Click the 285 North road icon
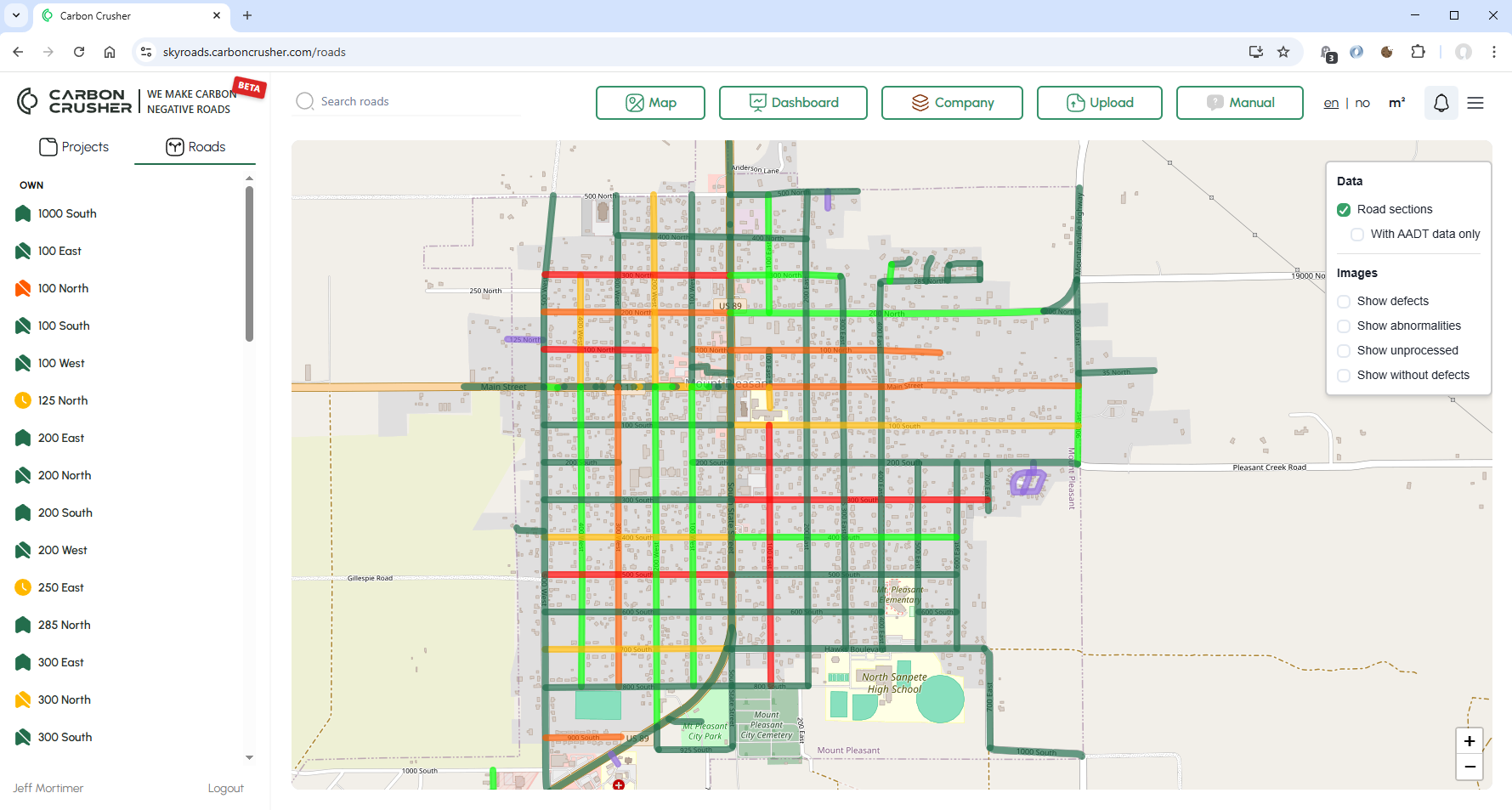Image resolution: width=1512 pixels, height=810 pixels. (23, 625)
